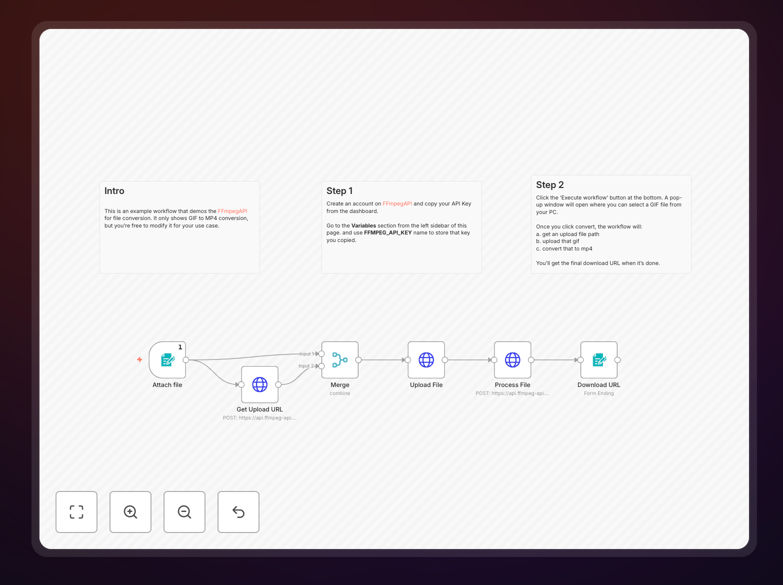Screen dimensions: 783x585
Task: Click the Download URL output connector
Action: pyautogui.click(x=617, y=360)
